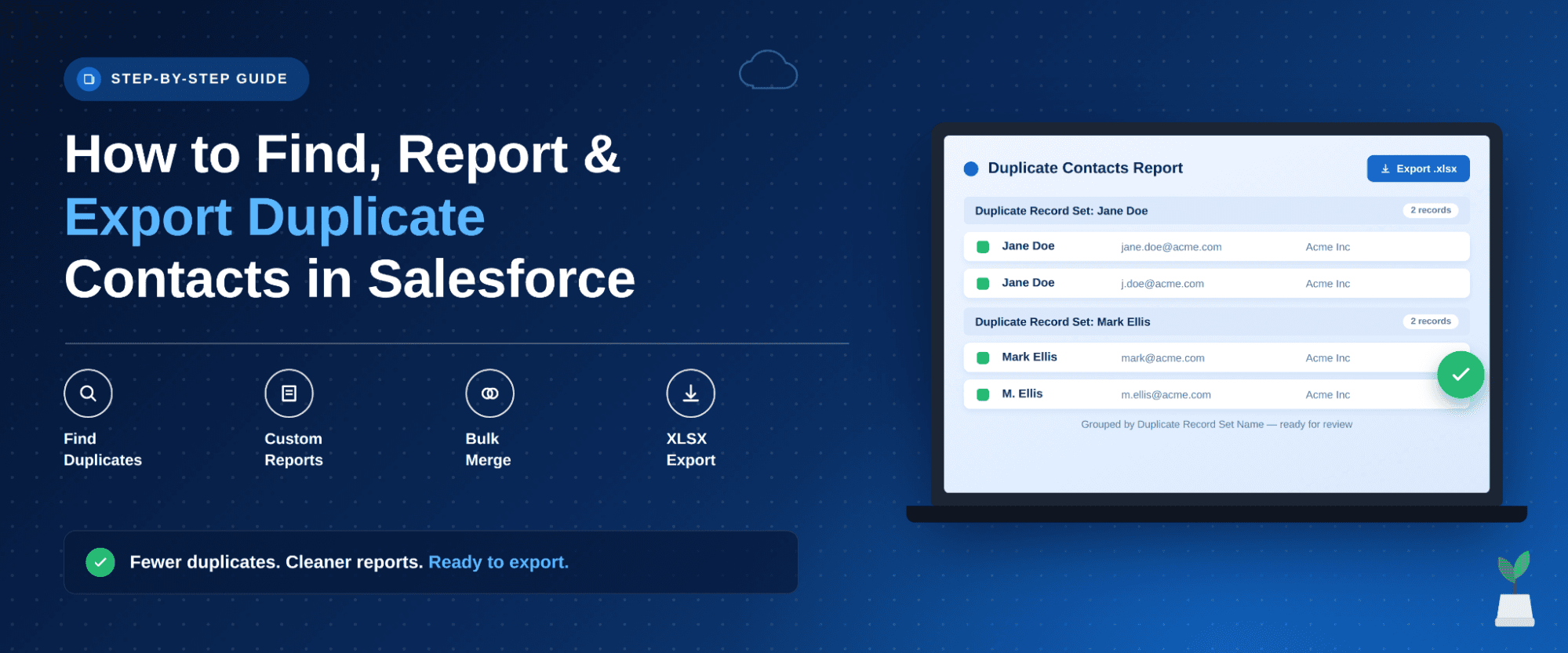Screen dimensions: 1568x653
Task: Click Acme Inc in jane.doe@acme.com row
Action: pyautogui.click(x=1328, y=247)
